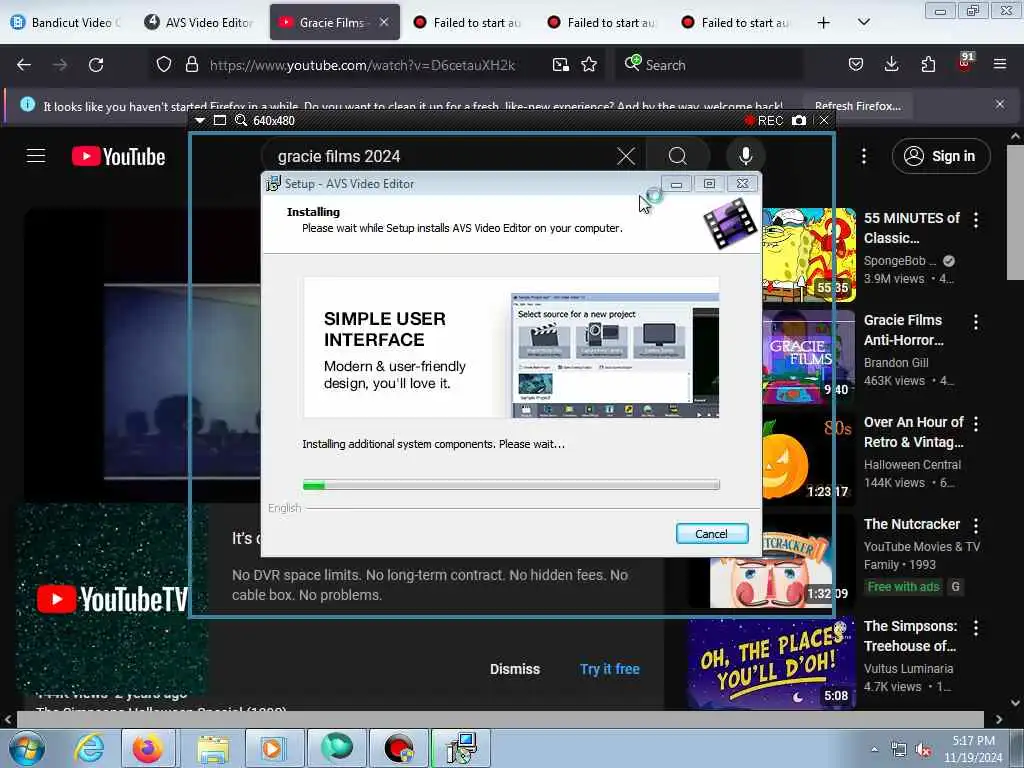Open Firefox from the taskbar
Screen dimensions: 1024x768
(148, 748)
